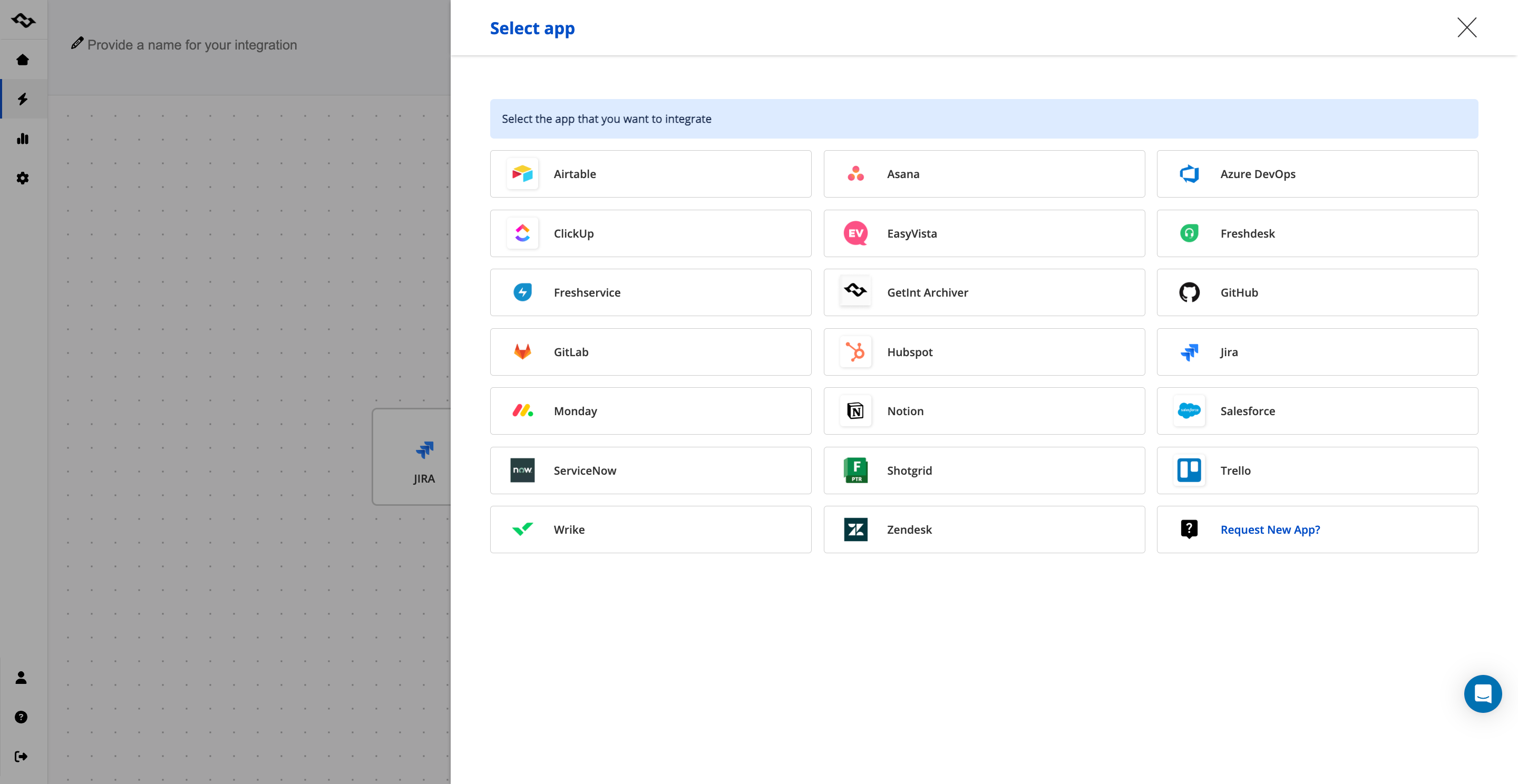
Task: Click the EasyVista EV logo
Action: pos(855,233)
